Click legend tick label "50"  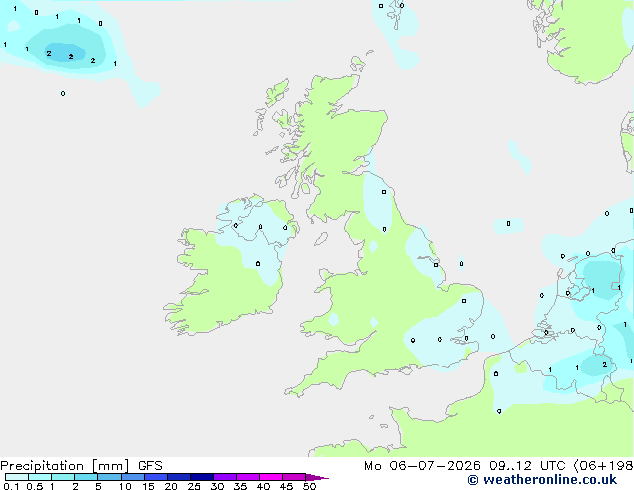[309, 486]
